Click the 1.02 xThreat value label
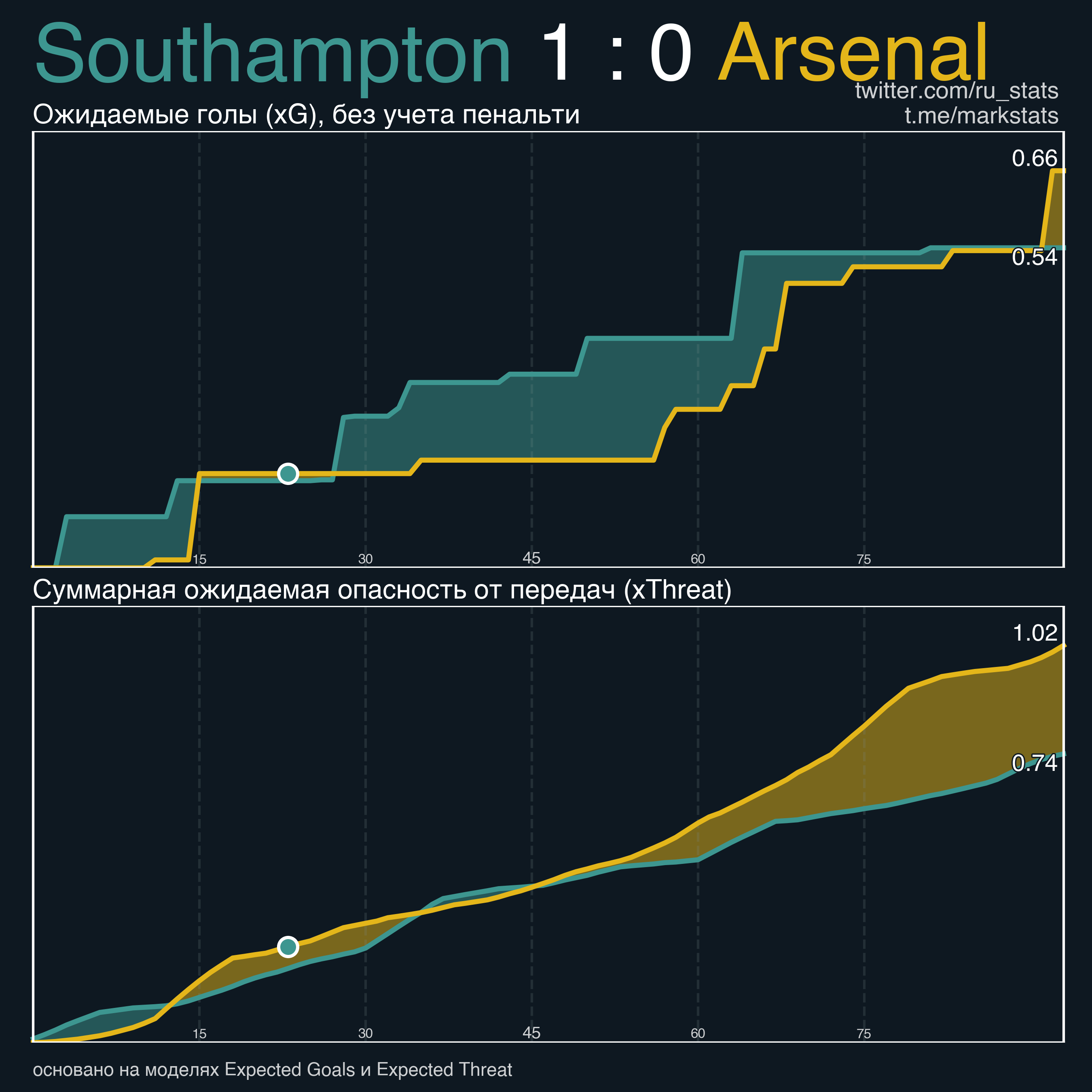 click(x=1035, y=633)
